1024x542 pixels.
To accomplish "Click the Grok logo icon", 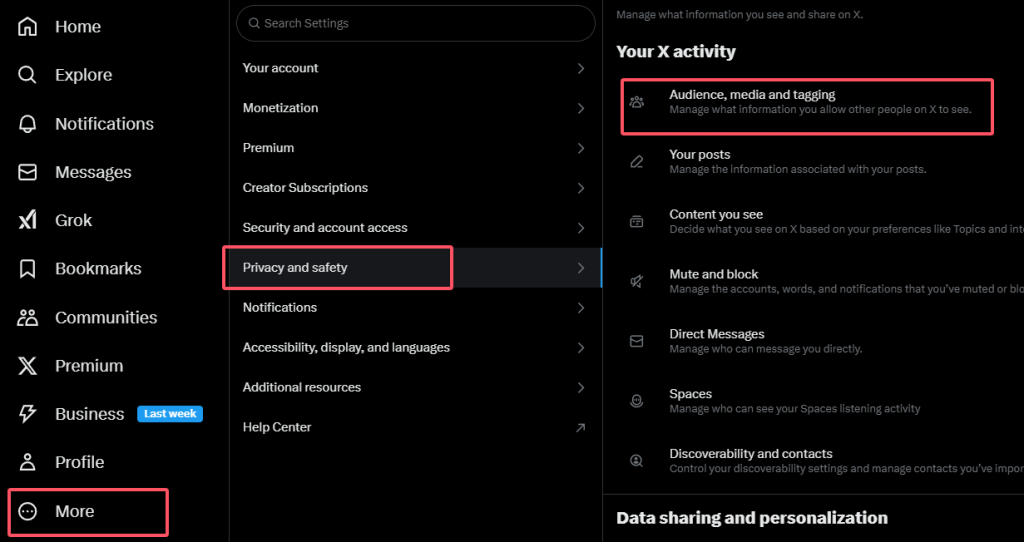I will (27, 221).
